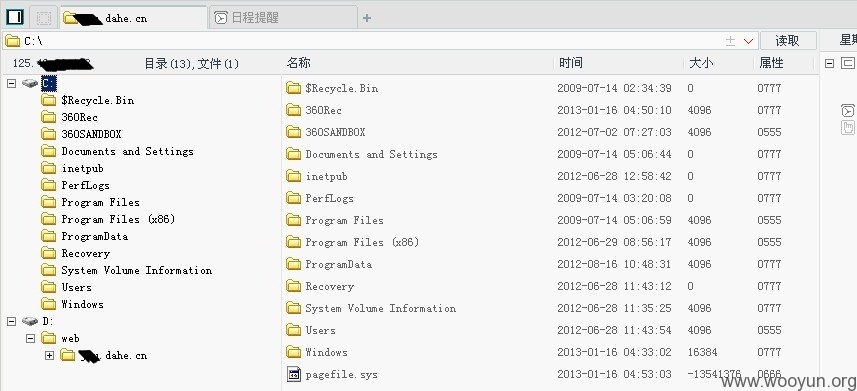The height and width of the screenshot is (391, 857).
Task: Click the hand icon on right panel
Action: (848, 128)
